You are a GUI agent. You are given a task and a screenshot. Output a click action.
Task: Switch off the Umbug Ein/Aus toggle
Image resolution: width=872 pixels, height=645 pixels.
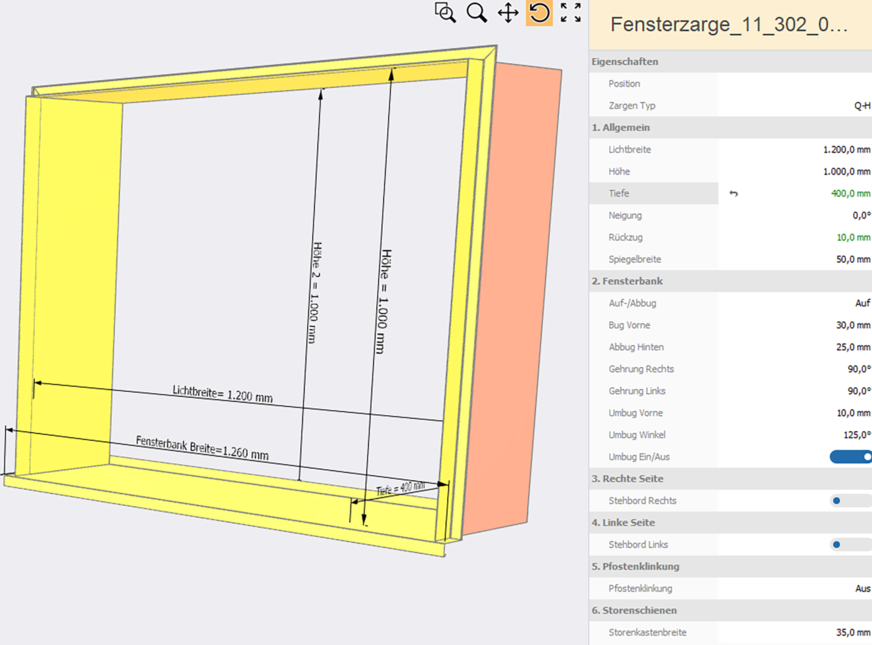849,456
